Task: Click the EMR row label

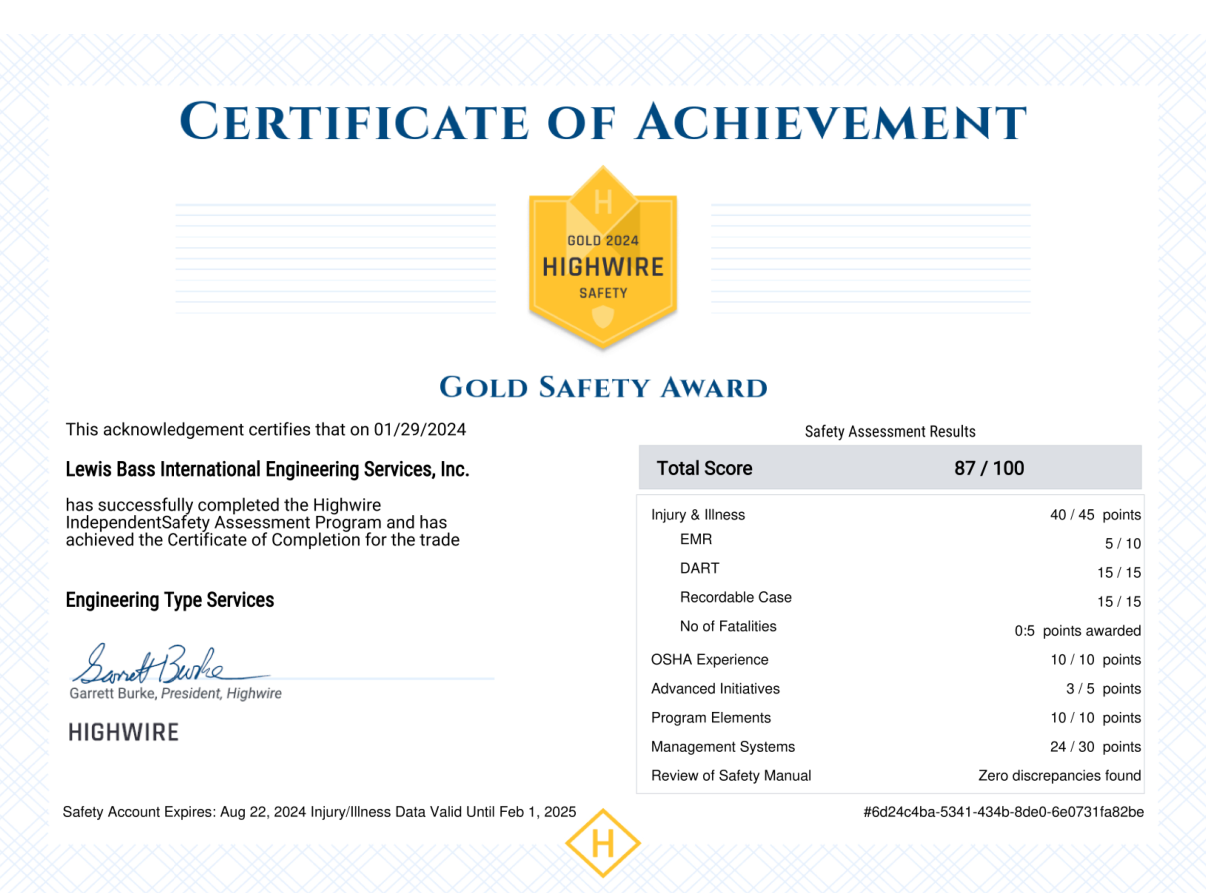Action: [x=695, y=540]
